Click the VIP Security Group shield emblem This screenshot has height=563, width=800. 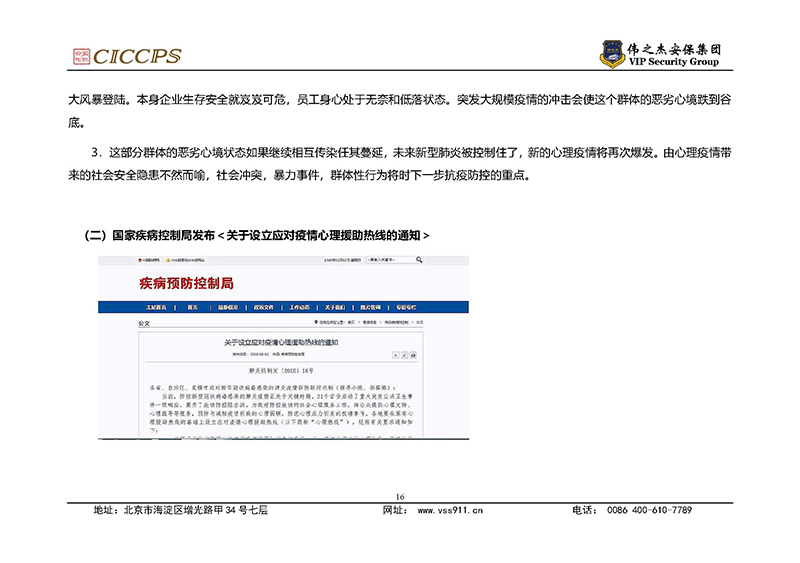(612, 55)
